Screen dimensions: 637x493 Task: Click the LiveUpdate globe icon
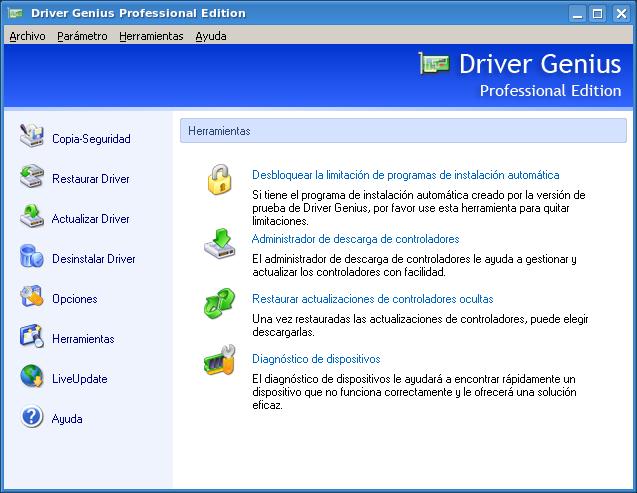31,376
